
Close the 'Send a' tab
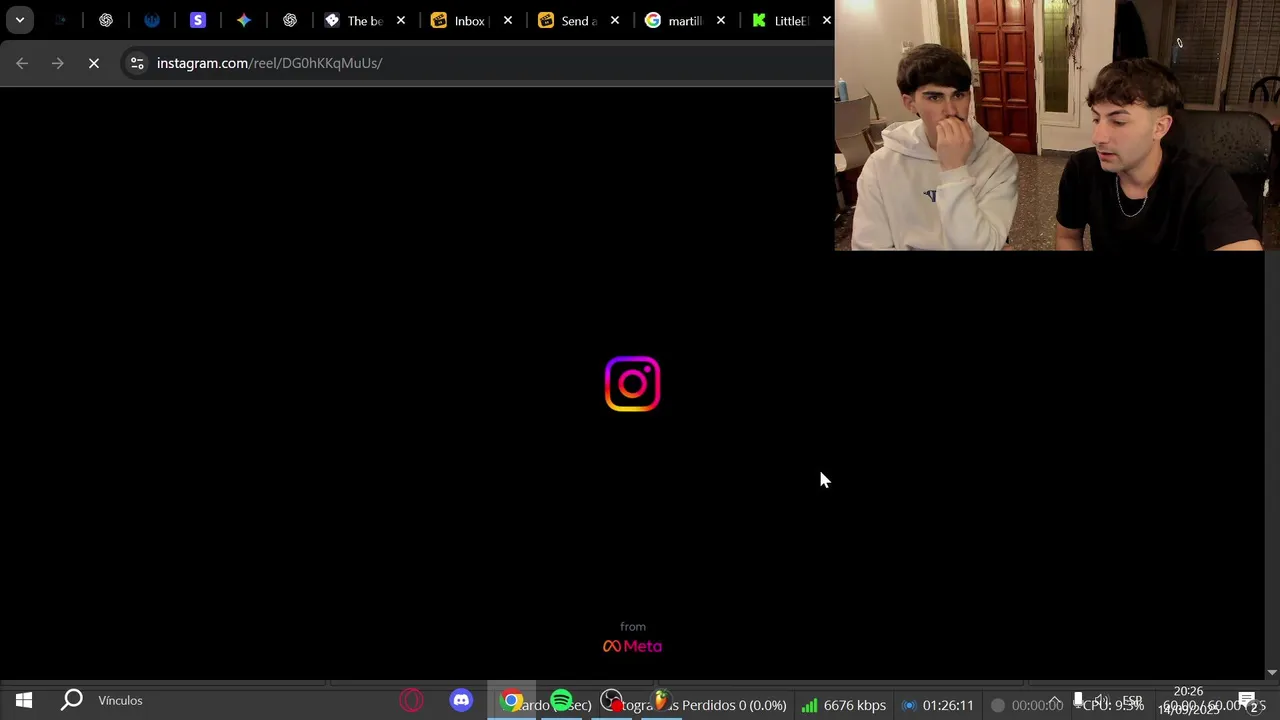point(615,20)
